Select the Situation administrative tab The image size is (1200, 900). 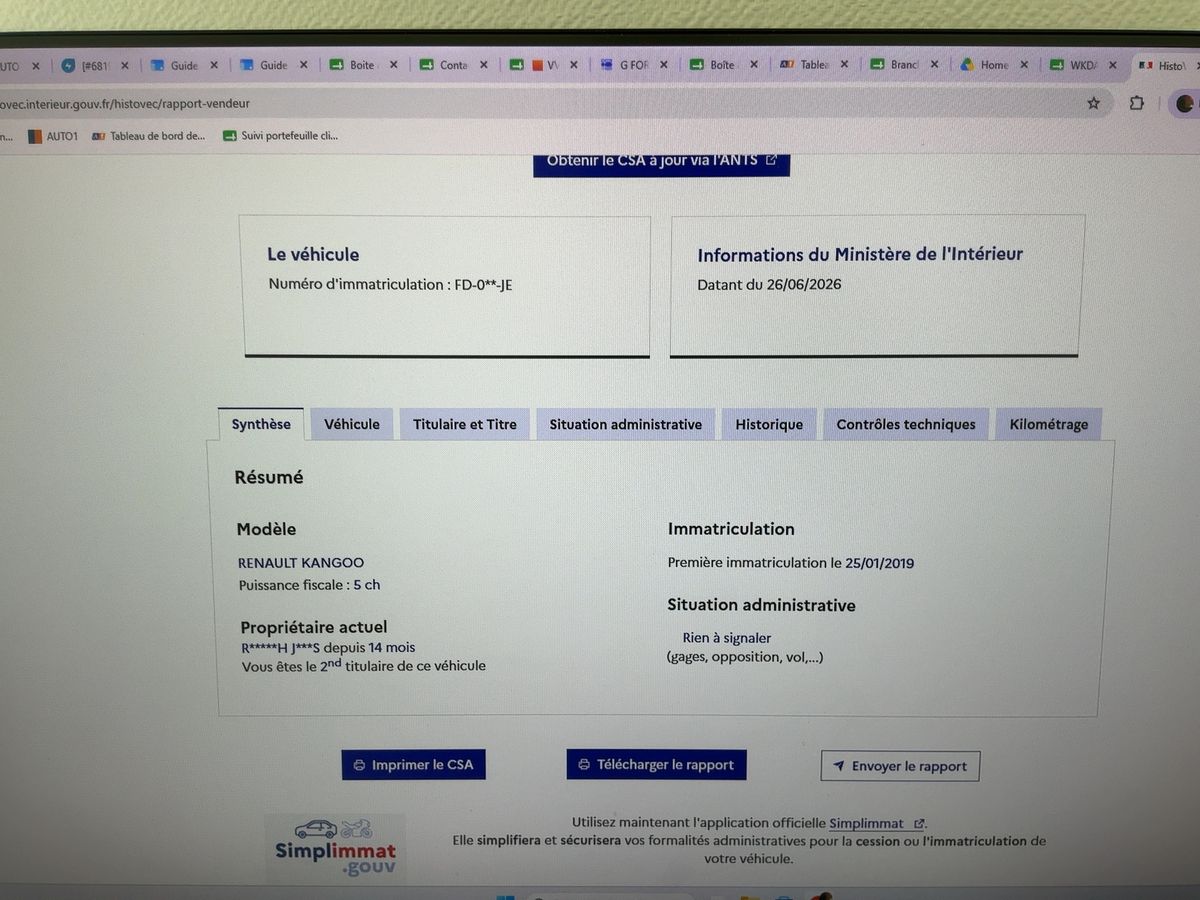pyautogui.click(x=626, y=424)
